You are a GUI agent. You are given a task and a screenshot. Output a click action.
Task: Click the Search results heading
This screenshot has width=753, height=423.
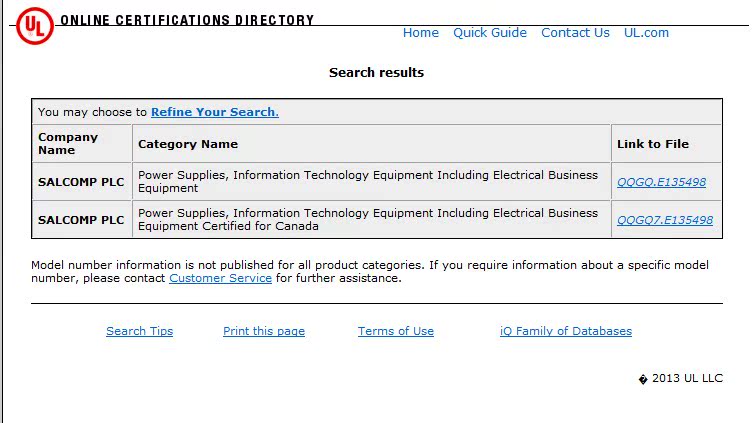point(376,72)
